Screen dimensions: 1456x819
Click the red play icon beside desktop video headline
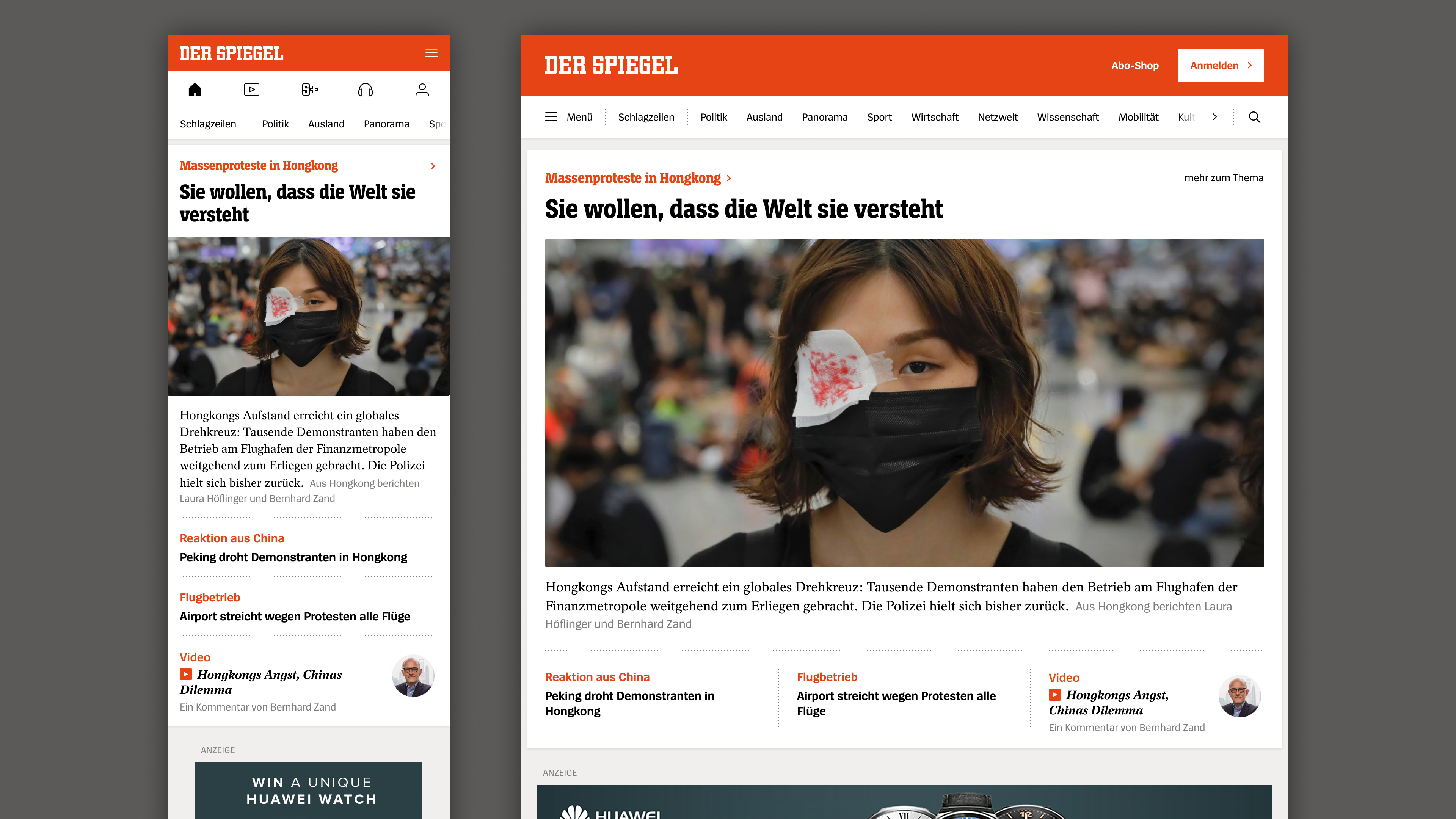[x=1055, y=695]
